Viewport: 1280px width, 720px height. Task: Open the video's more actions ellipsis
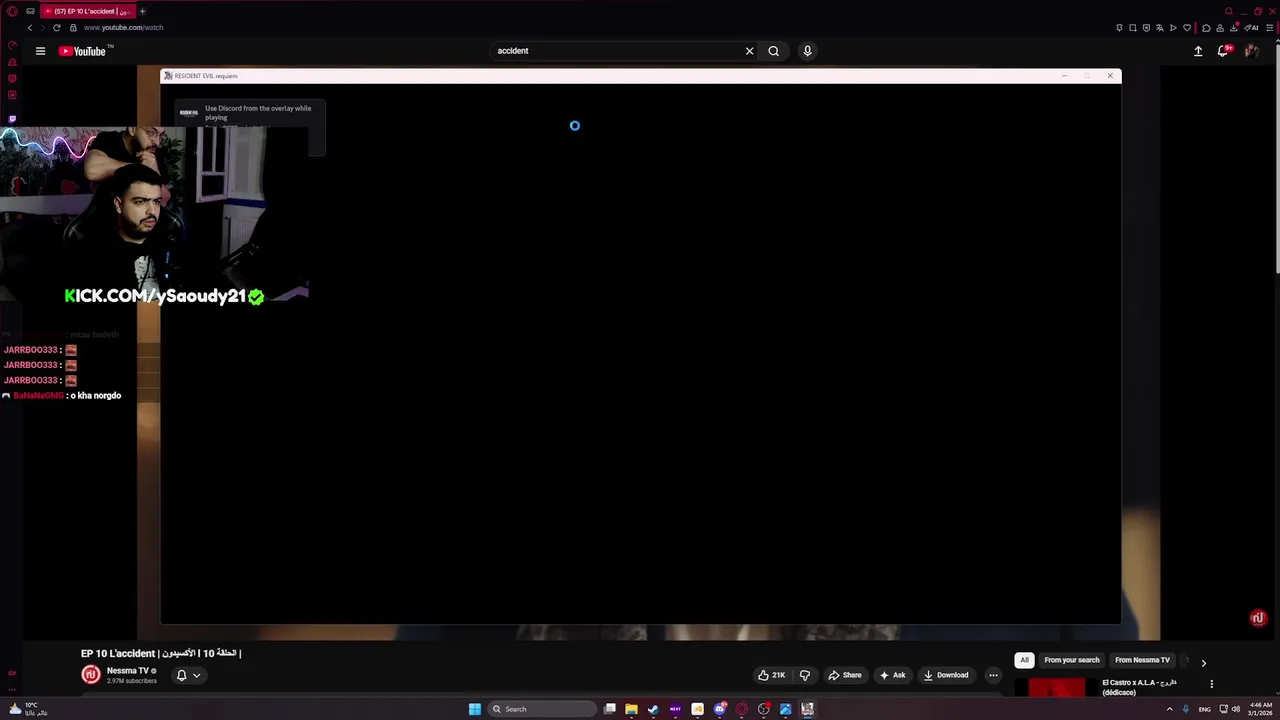pyautogui.click(x=993, y=675)
